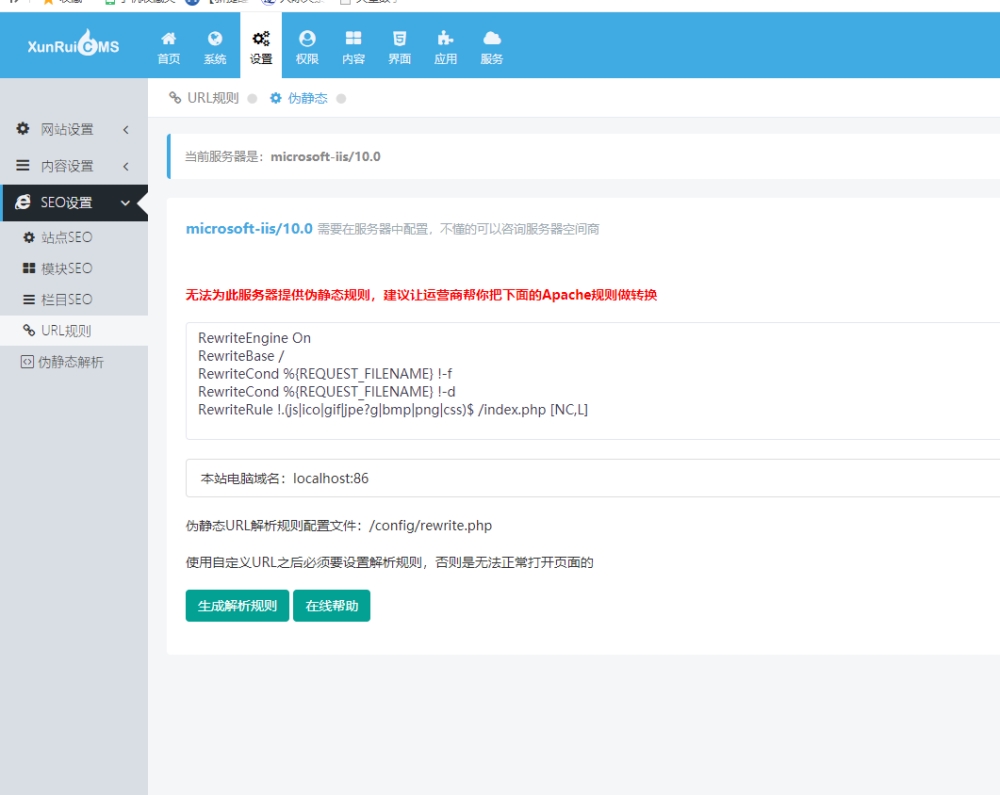
Task: Expand the 内容设置 chevron
Action: pyautogui.click(x=126, y=166)
